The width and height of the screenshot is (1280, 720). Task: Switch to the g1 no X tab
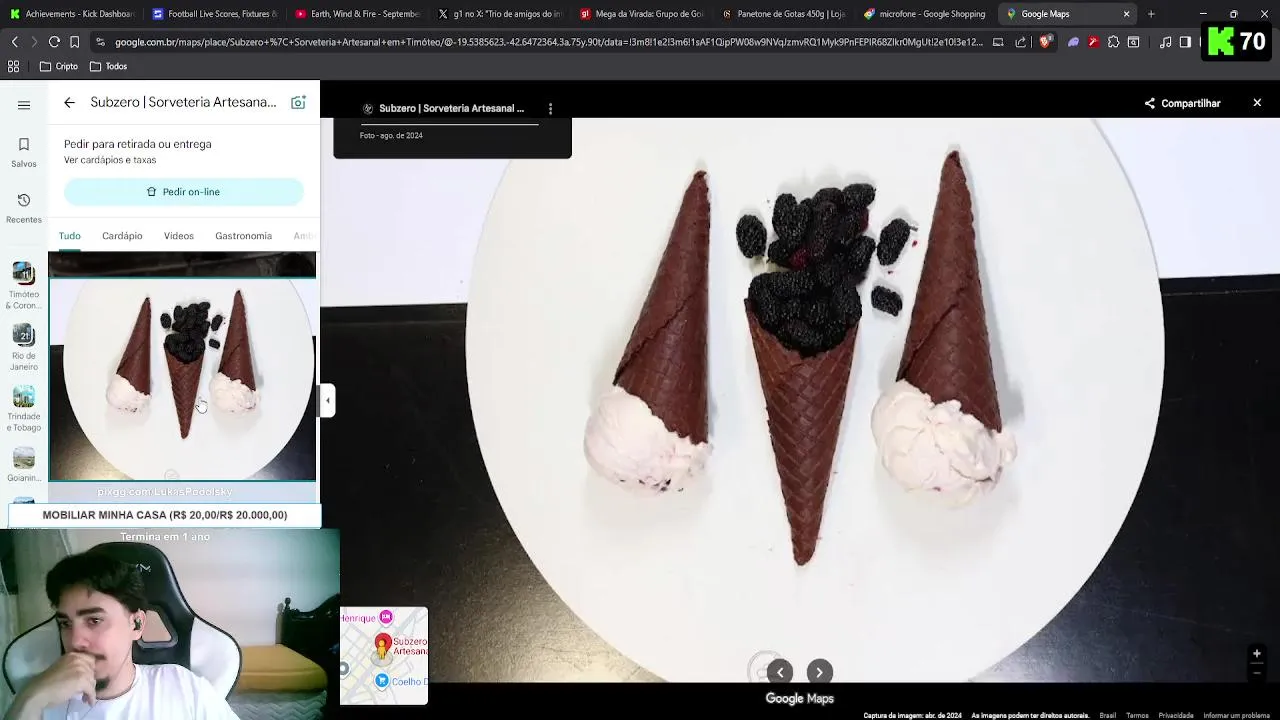pyautogui.click(x=499, y=14)
